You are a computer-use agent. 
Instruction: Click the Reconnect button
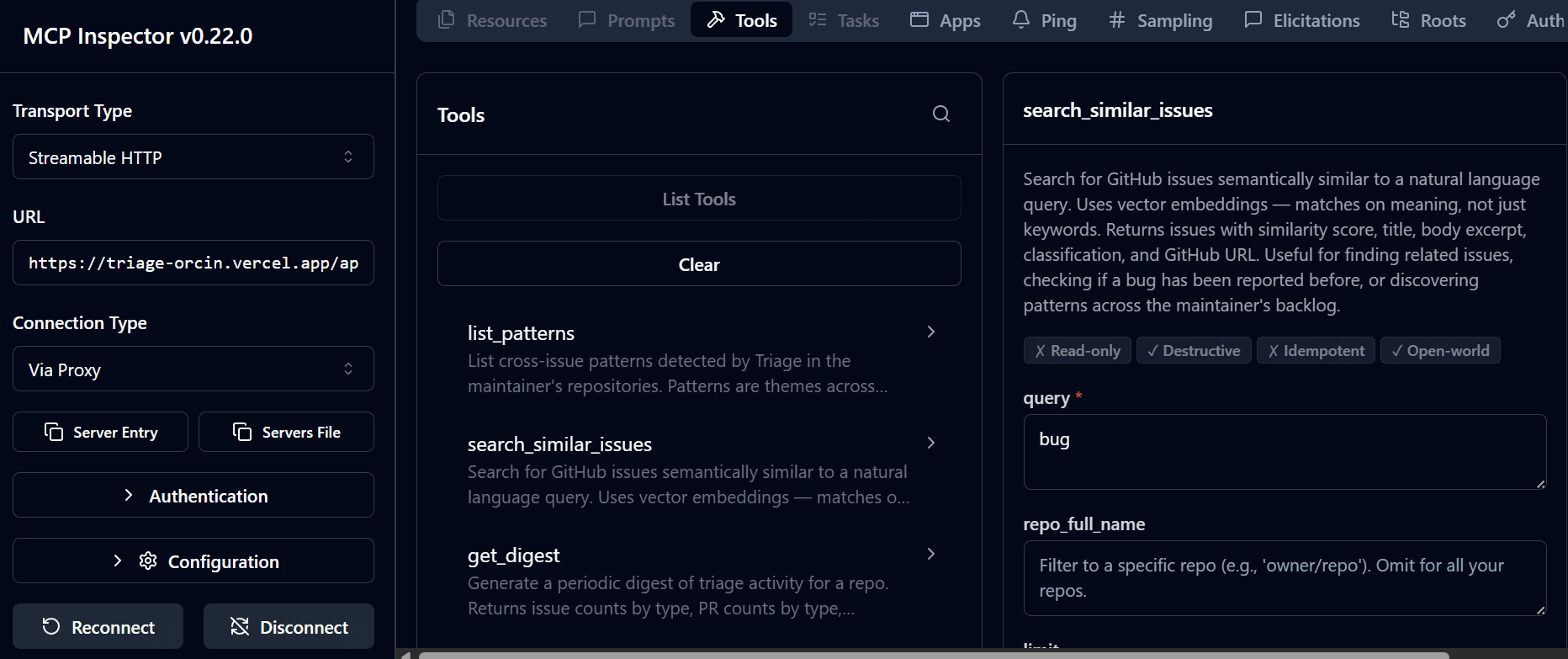pyautogui.click(x=98, y=627)
